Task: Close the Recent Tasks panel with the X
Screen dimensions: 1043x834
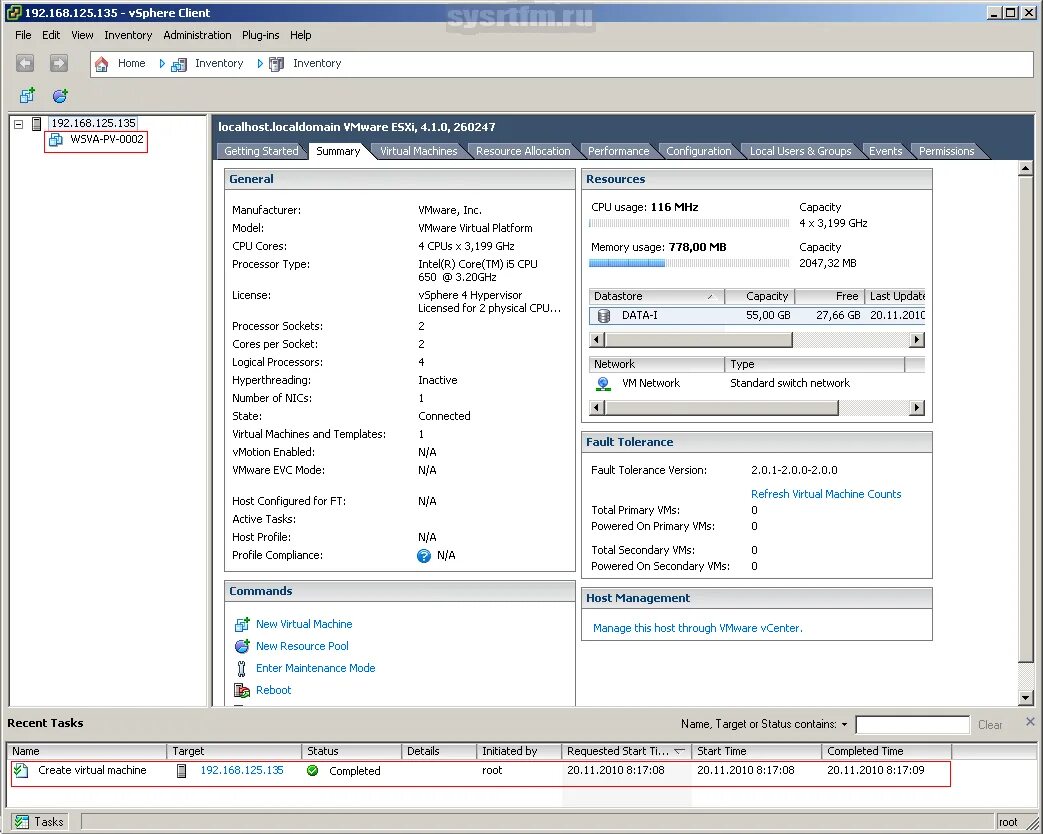Action: pyautogui.click(x=1030, y=722)
